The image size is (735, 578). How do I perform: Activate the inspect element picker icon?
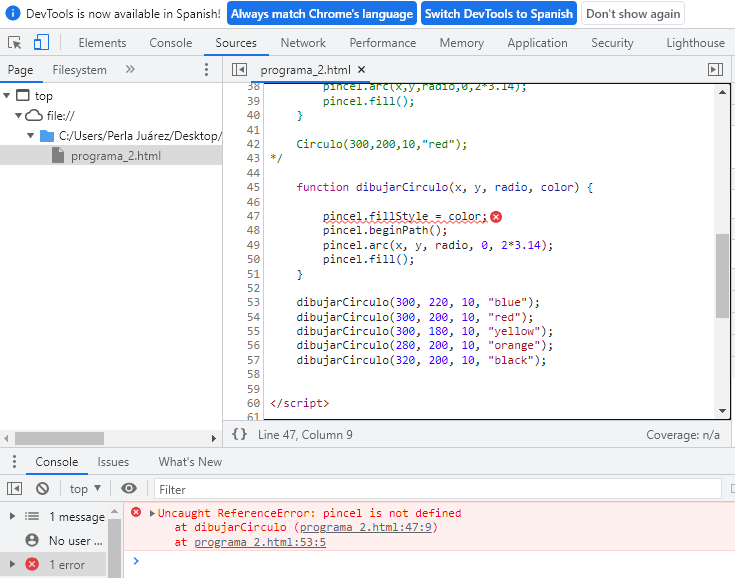pos(15,43)
